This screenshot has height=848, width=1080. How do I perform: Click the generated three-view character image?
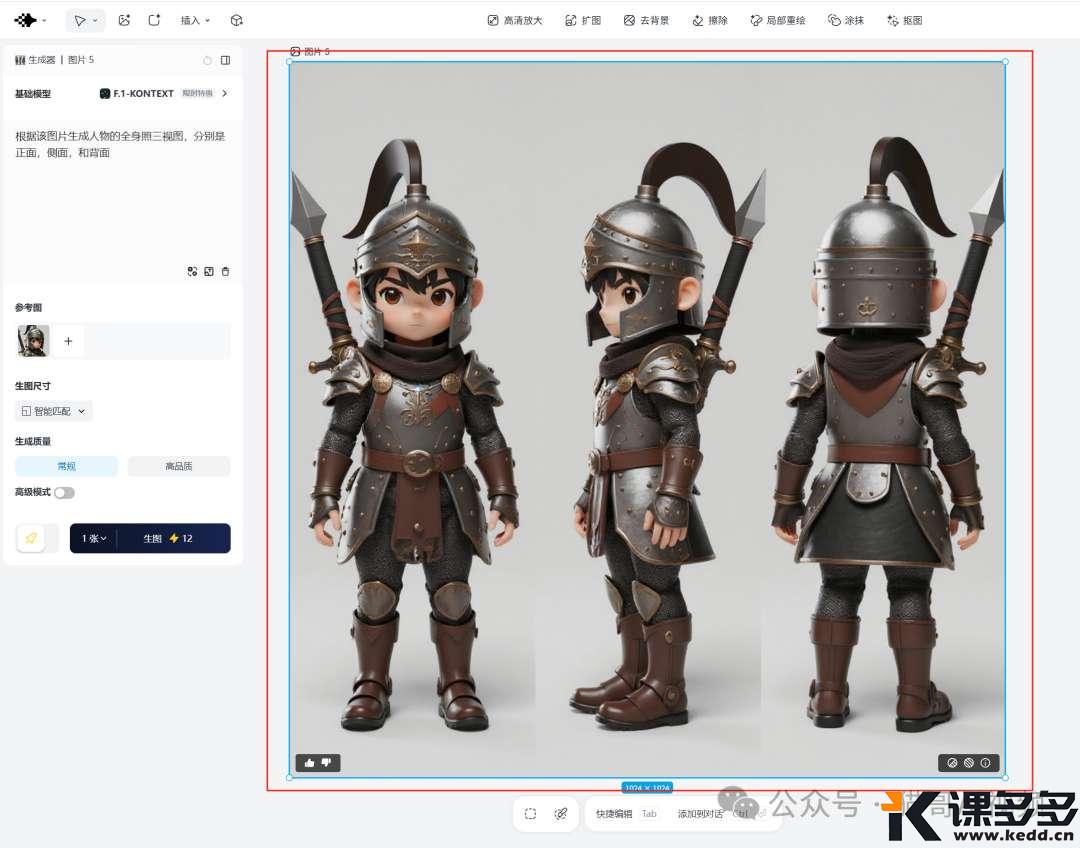point(647,420)
